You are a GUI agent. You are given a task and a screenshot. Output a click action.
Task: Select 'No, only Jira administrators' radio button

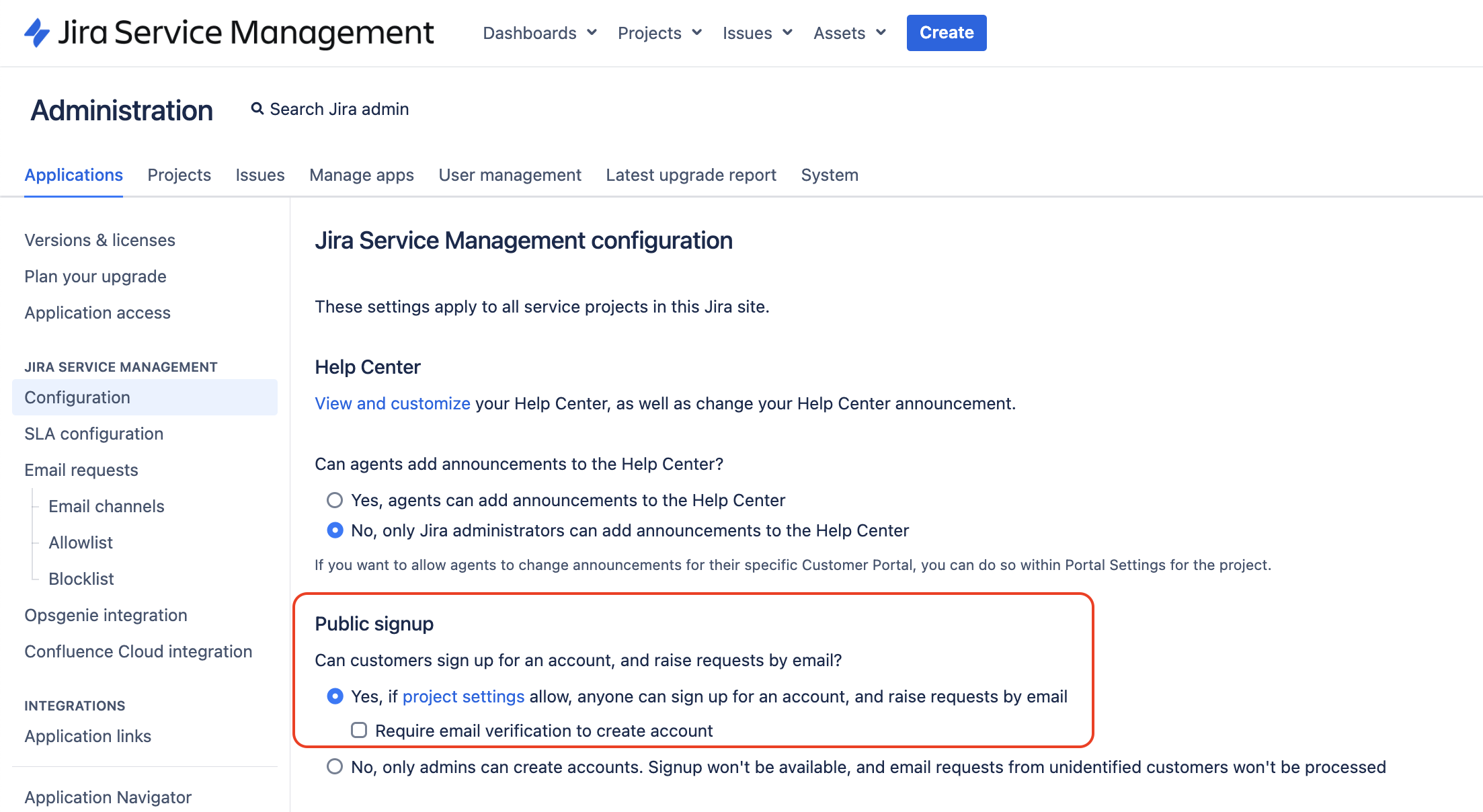335,530
